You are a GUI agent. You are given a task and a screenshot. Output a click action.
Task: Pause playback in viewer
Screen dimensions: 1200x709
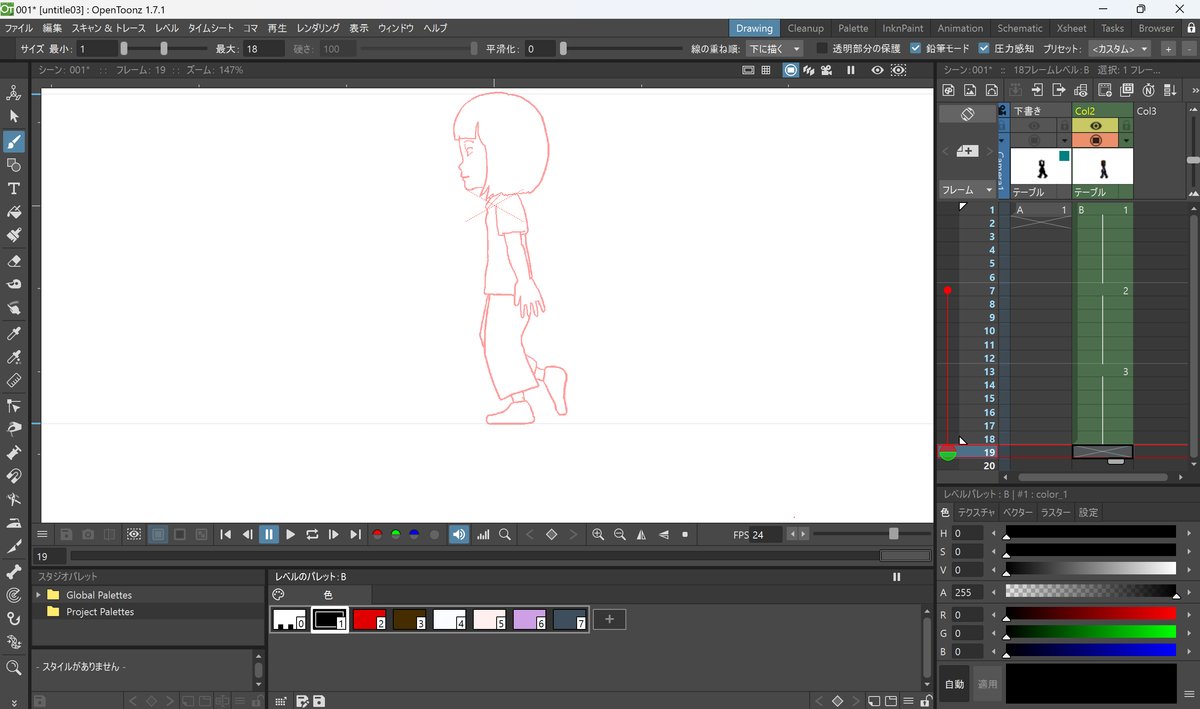[269, 535]
